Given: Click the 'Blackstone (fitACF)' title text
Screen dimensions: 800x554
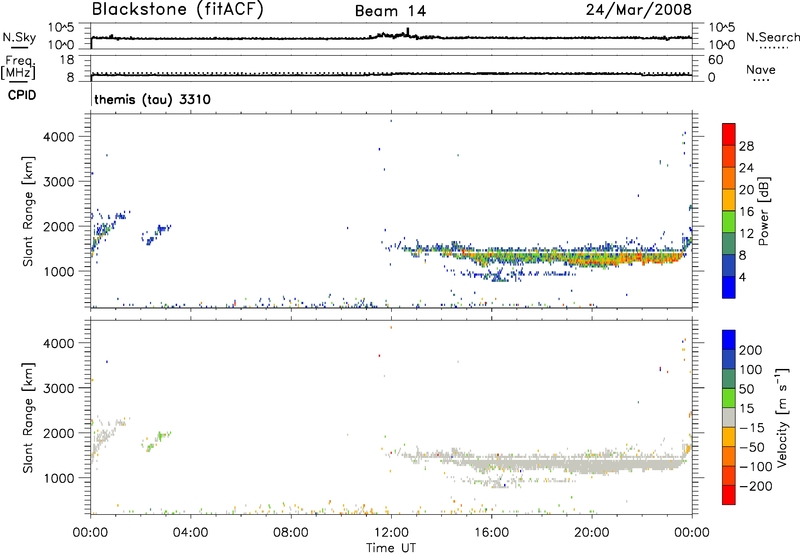Looking at the screenshot, I should pos(178,9).
